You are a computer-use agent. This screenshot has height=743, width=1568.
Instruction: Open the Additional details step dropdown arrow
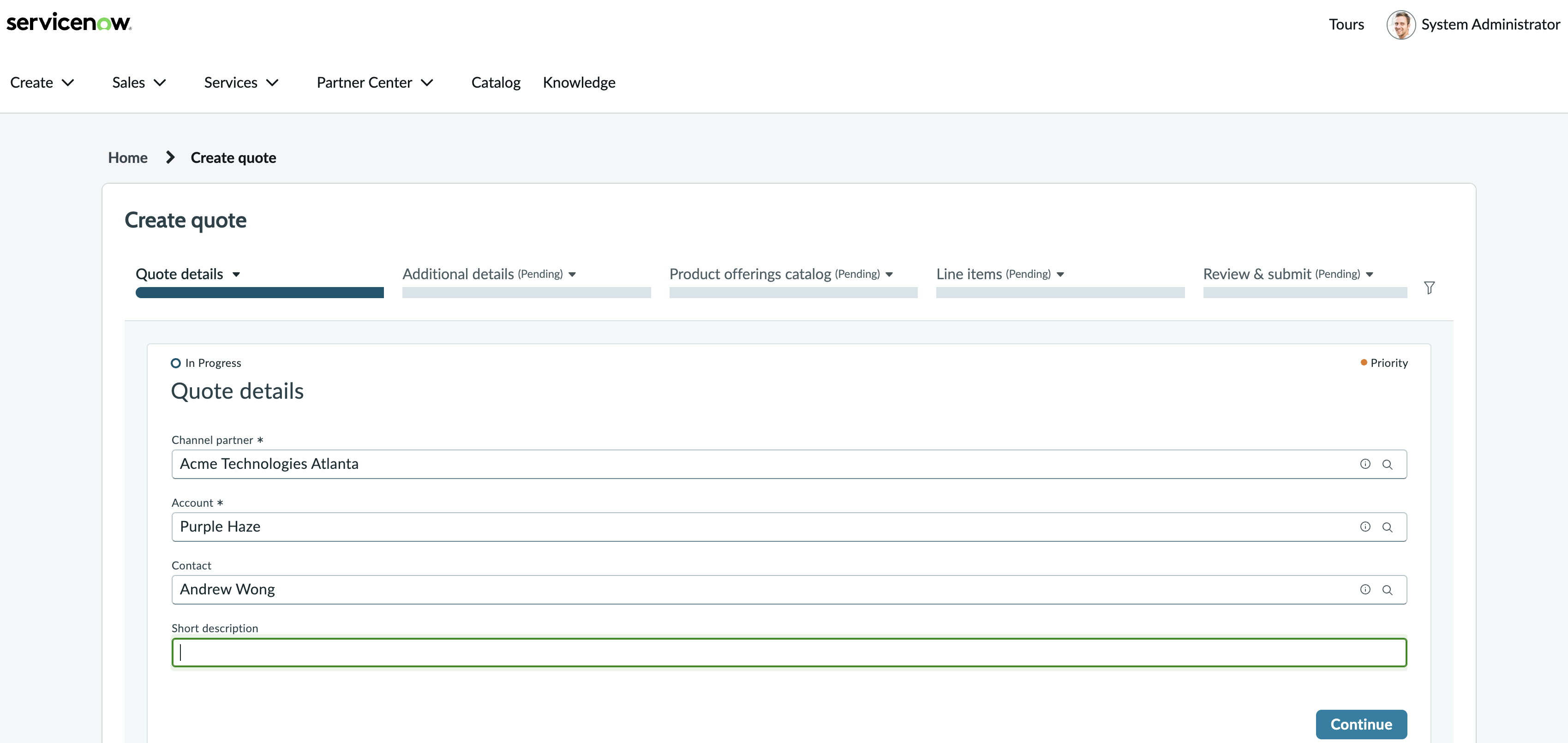tap(572, 275)
